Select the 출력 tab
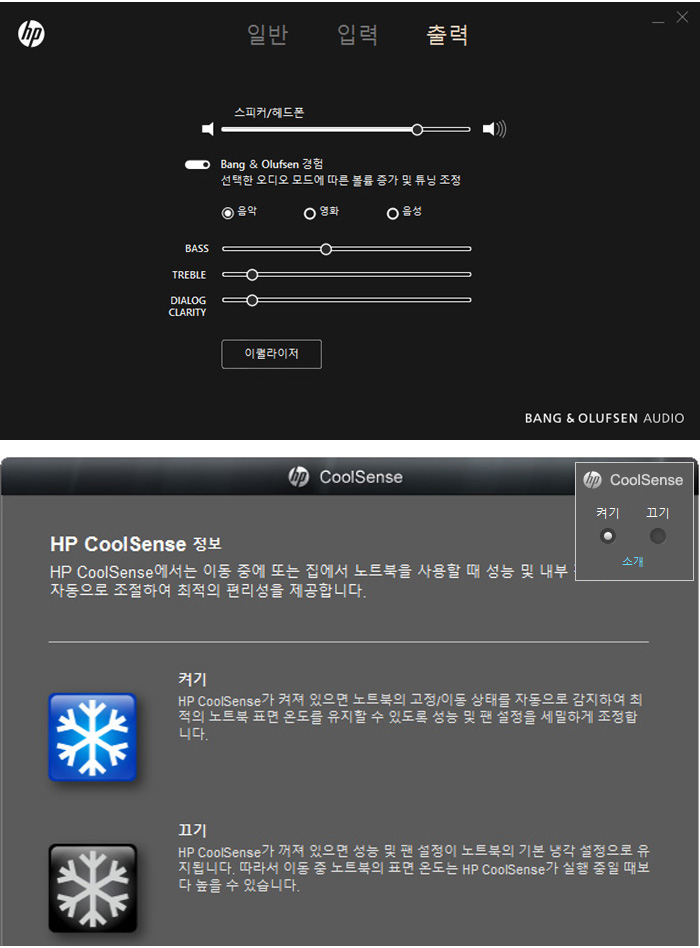This screenshot has height=948, width=700. click(x=447, y=34)
